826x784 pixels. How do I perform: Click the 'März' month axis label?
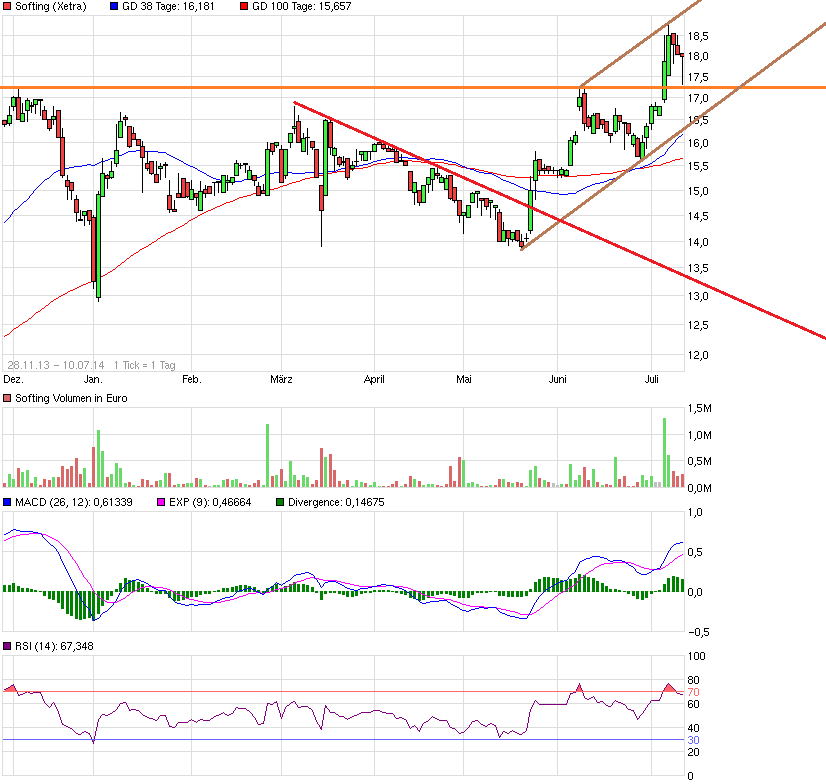tap(281, 379)
